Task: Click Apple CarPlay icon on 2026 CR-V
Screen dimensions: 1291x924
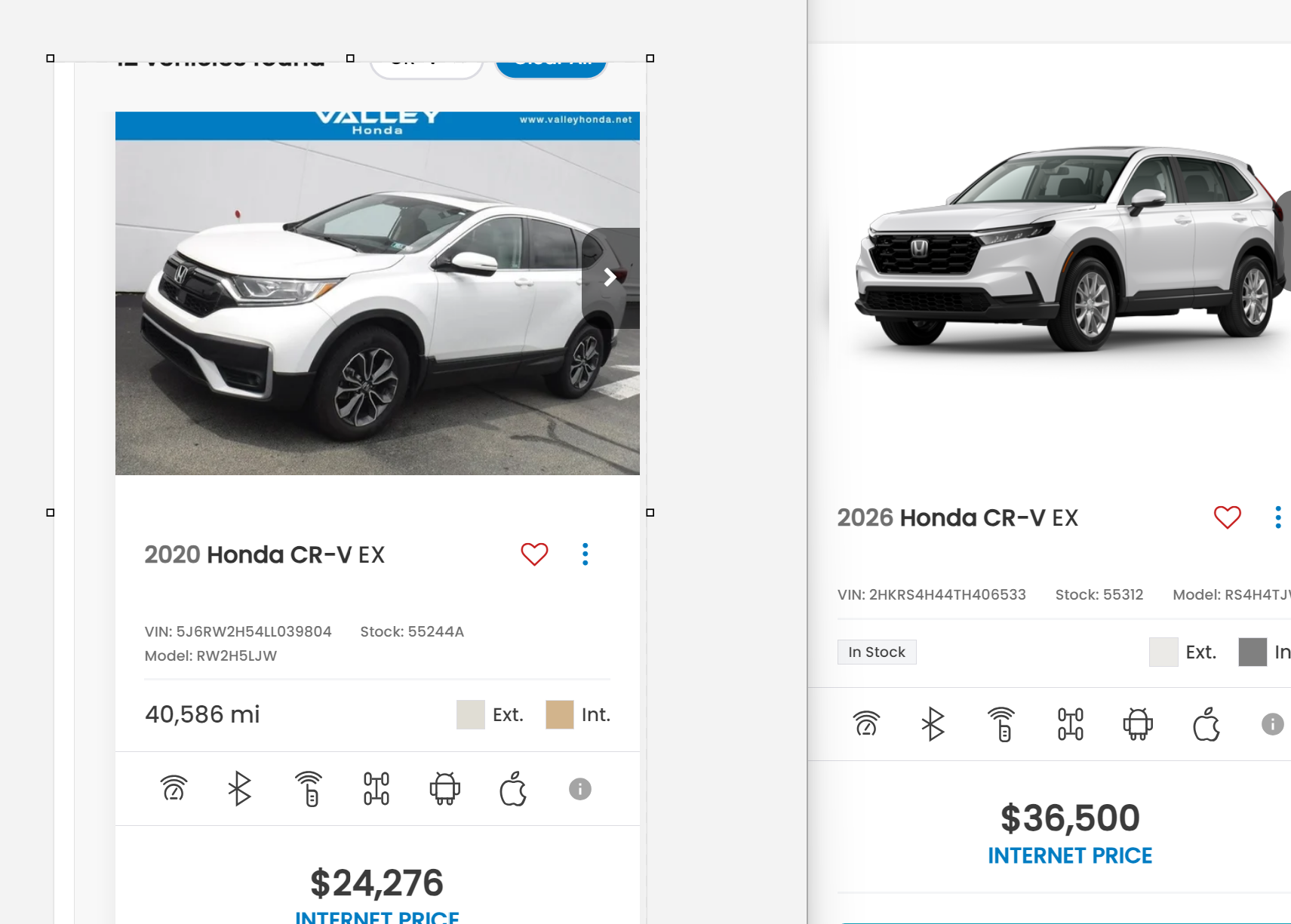Action: coord(1206,724)
